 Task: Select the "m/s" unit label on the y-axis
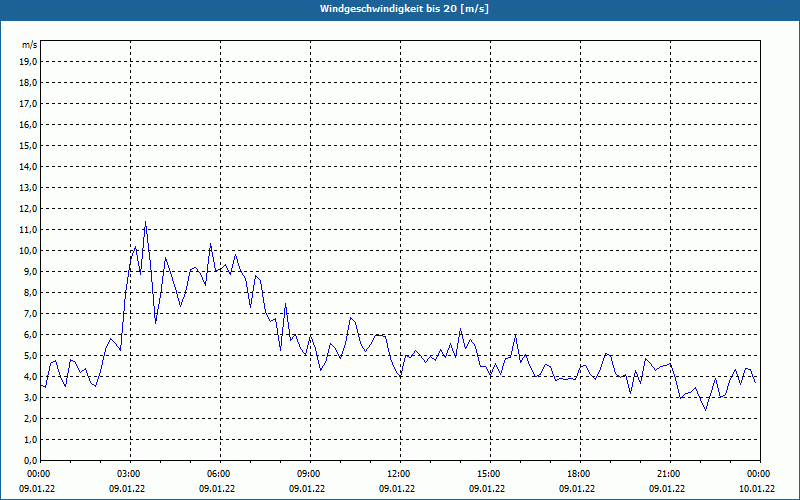tap(30, 45)
